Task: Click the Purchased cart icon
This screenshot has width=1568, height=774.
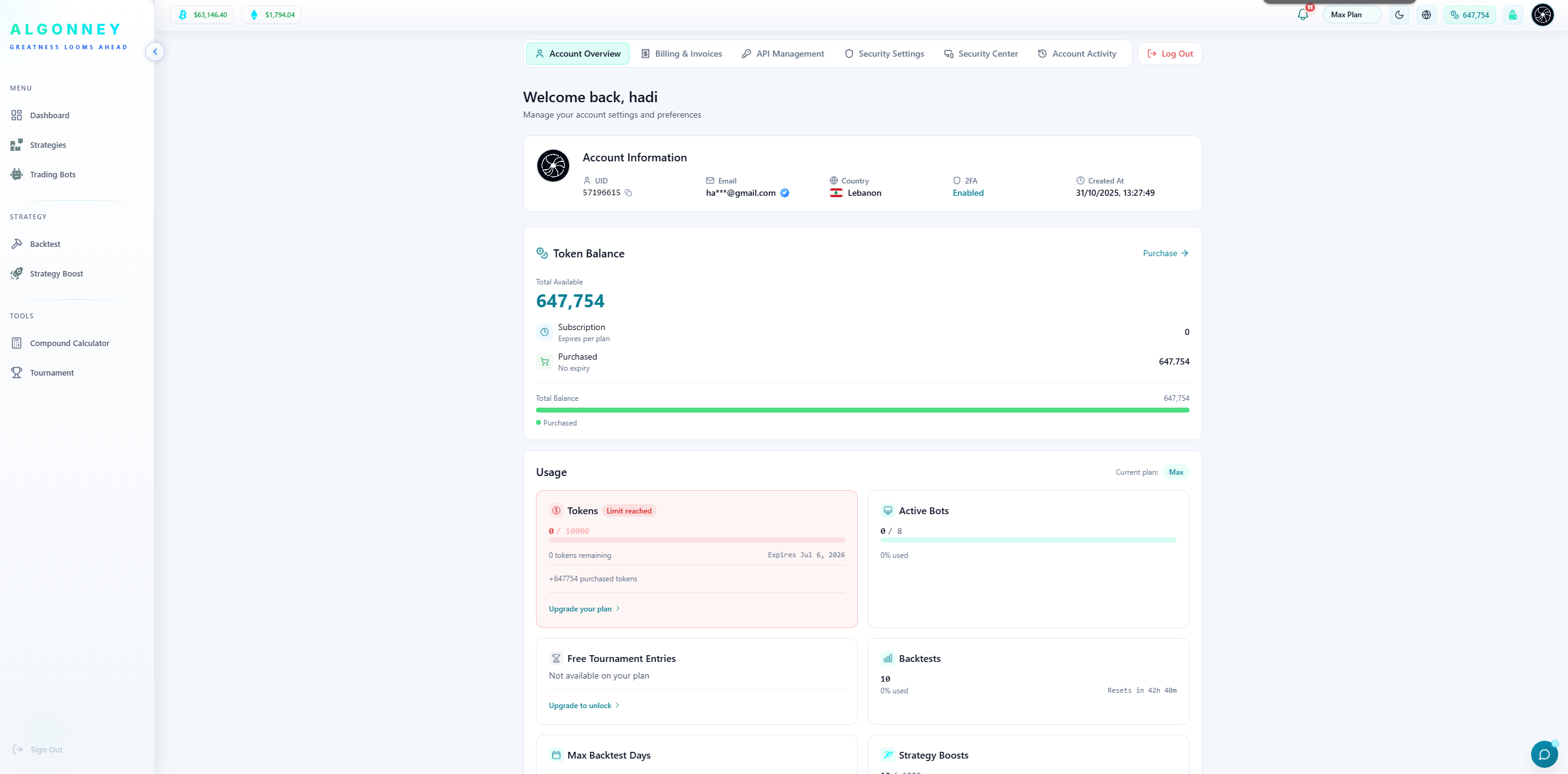Action: [x=545, y=361]
